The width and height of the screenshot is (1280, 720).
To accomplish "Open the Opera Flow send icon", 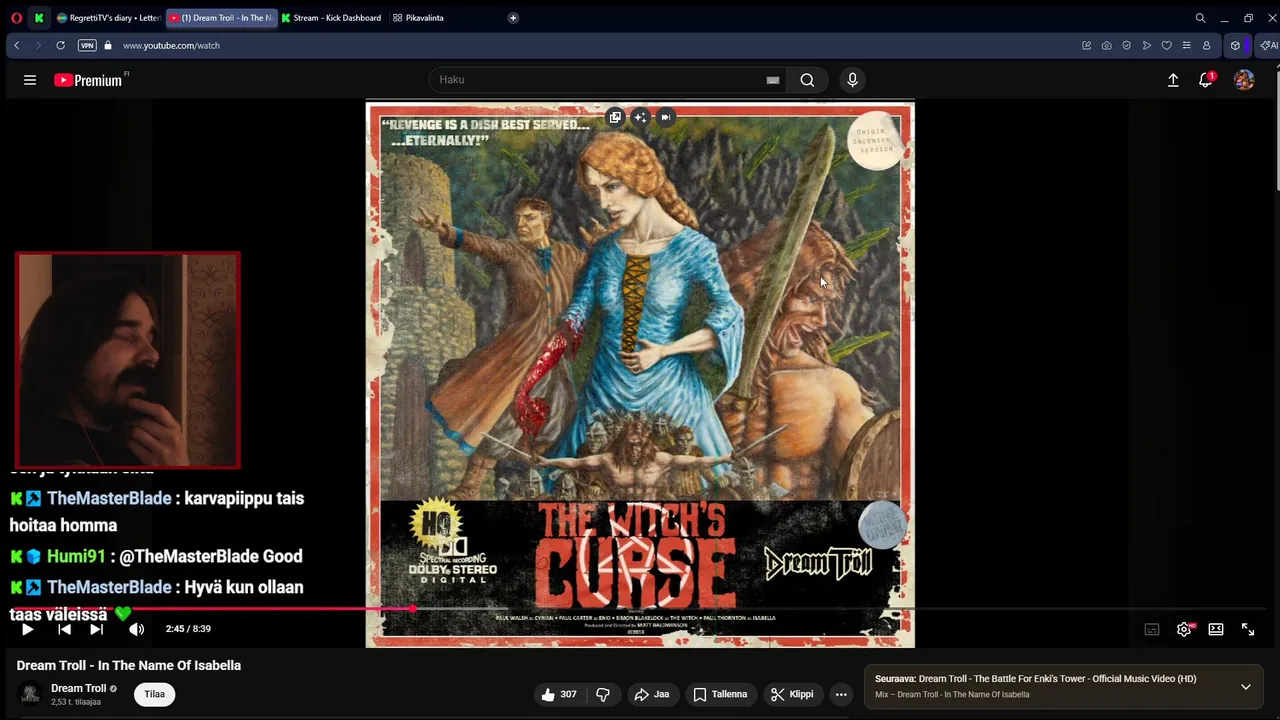I will tap(1146, 45).
